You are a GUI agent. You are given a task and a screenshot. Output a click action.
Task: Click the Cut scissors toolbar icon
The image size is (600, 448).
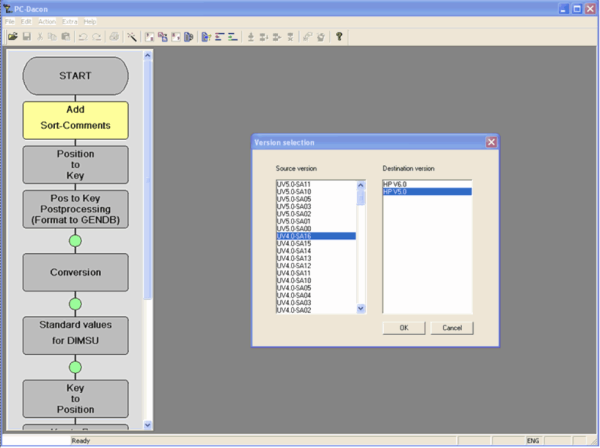click(40, 37)
